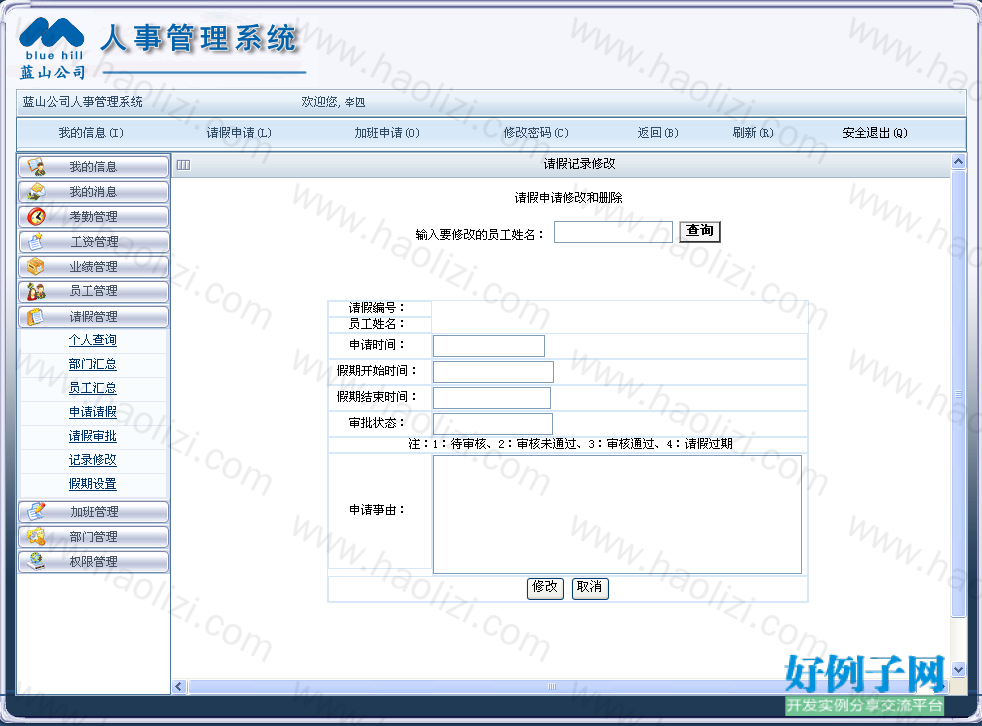The width and height of the screenshot is (982, 726).
Task: Click inside the 申请事由 text area
Action: (617, 514)
